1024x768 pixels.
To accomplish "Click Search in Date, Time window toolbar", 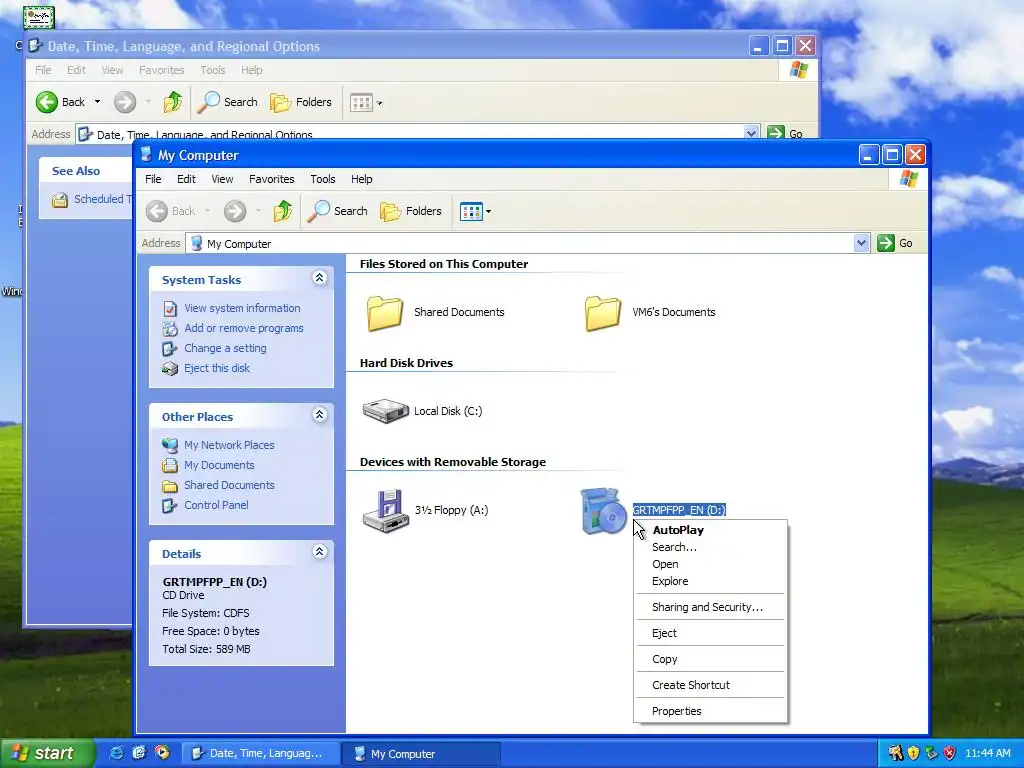I will pyautogui.click(x=227, y=102).
